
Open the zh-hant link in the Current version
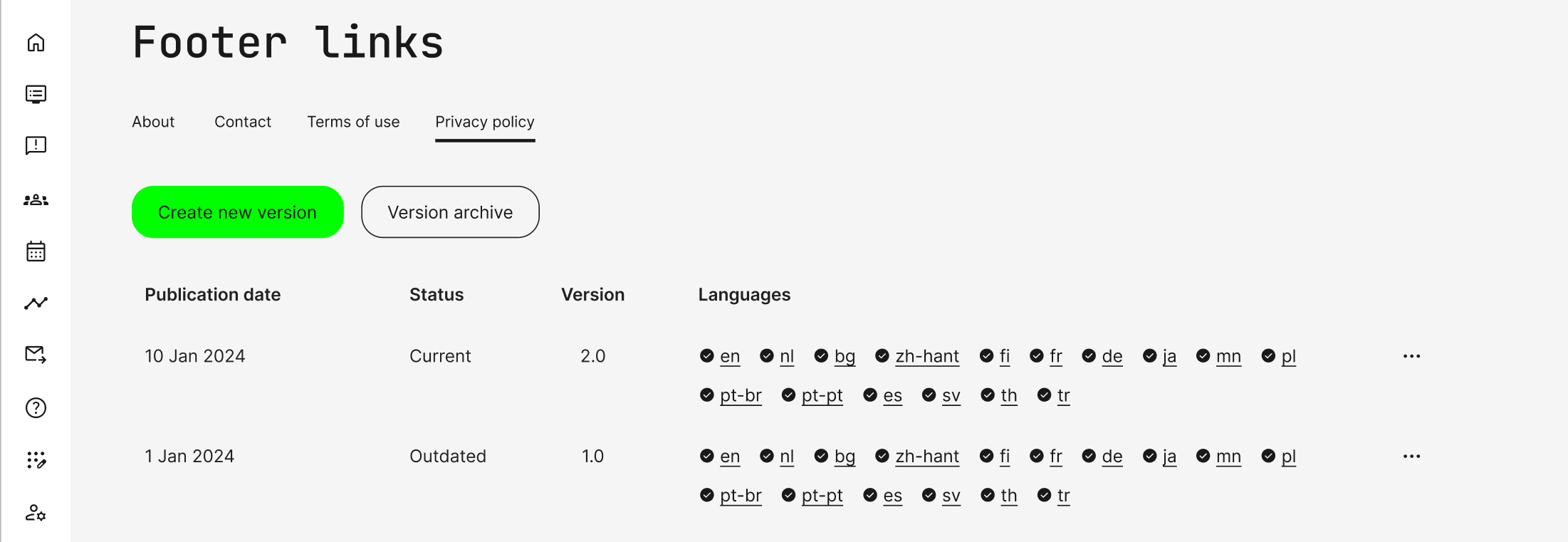click(x=926, y=356)
